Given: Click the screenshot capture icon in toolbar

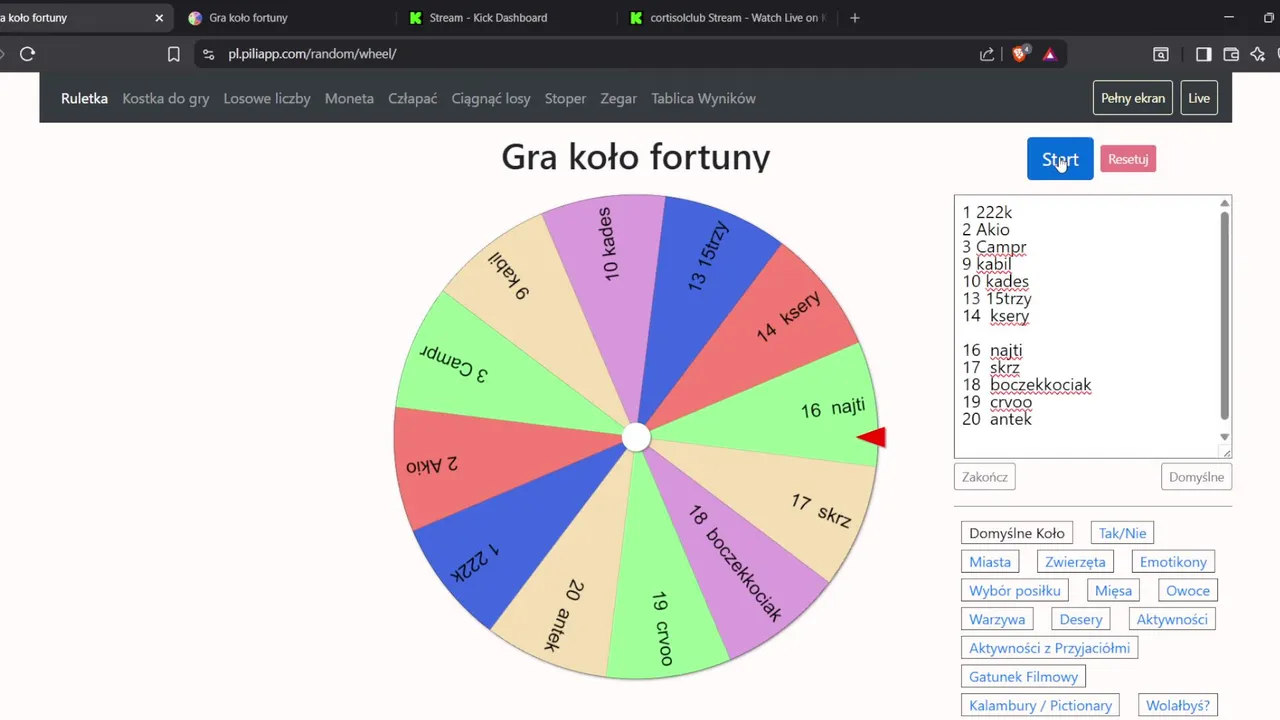Looking at the screenshot, I should click(1161, 54).
